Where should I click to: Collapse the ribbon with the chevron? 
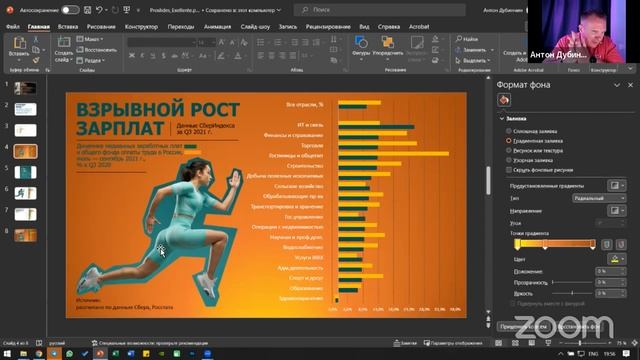[630, 69]
